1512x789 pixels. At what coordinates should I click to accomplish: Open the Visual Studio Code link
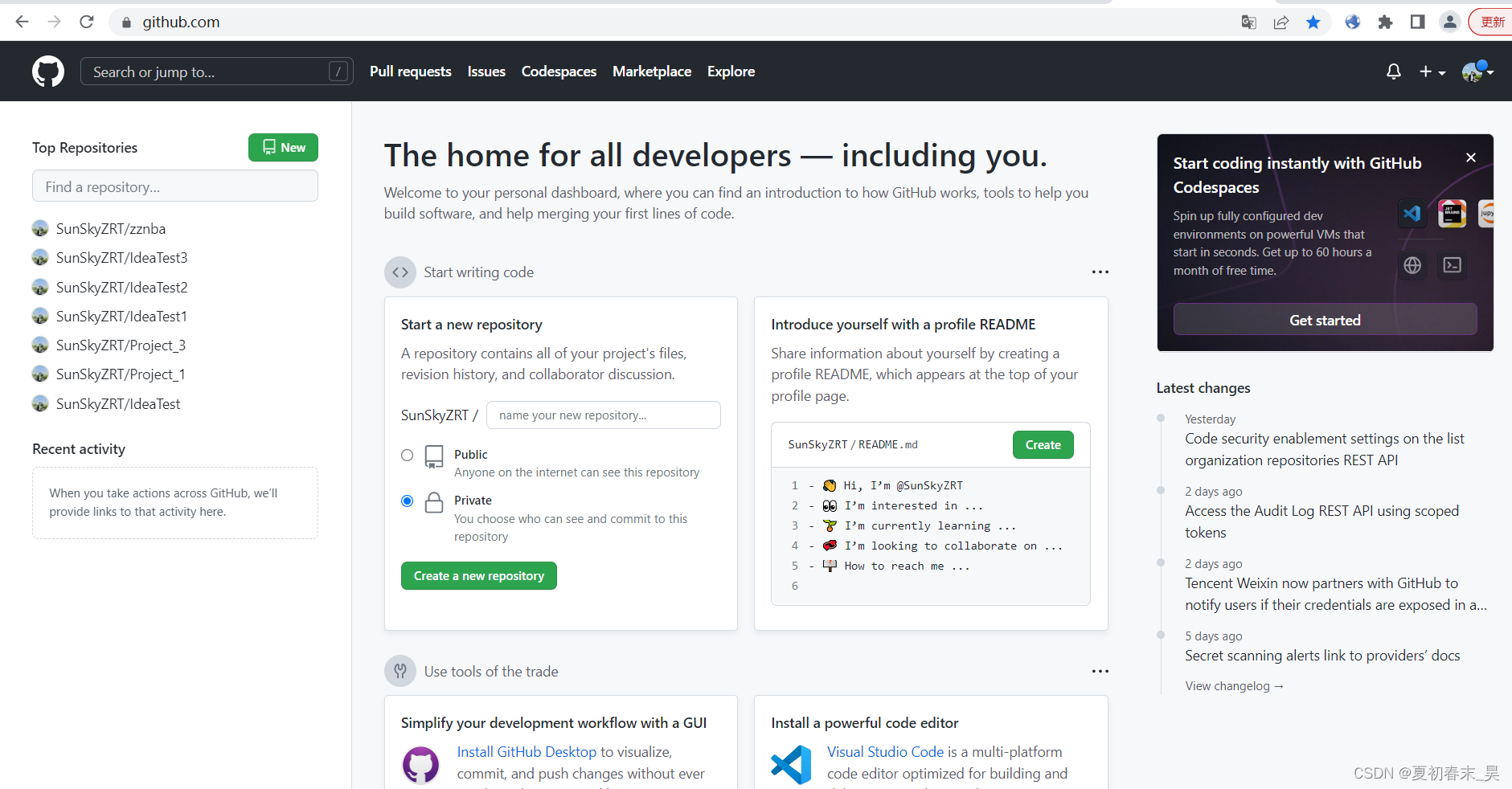(x=885, y=752)
